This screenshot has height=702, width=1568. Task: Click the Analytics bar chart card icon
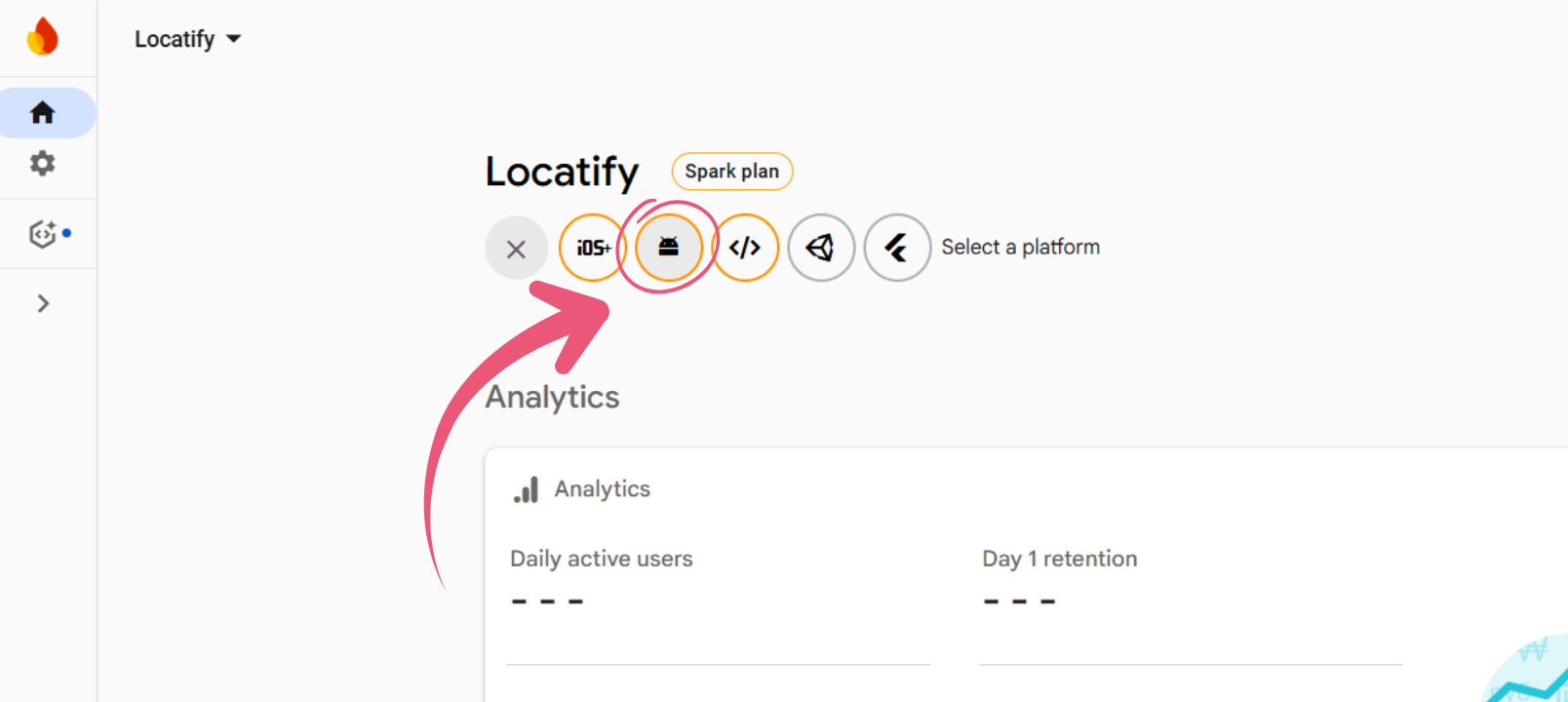(527, 489)
